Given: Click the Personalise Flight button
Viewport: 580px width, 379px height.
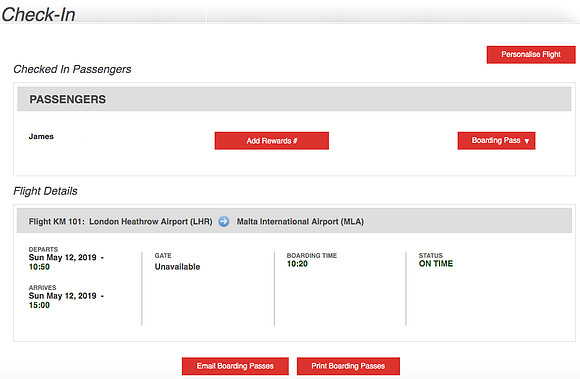Looking at the screenshot, I should click(x=531, y=55).
